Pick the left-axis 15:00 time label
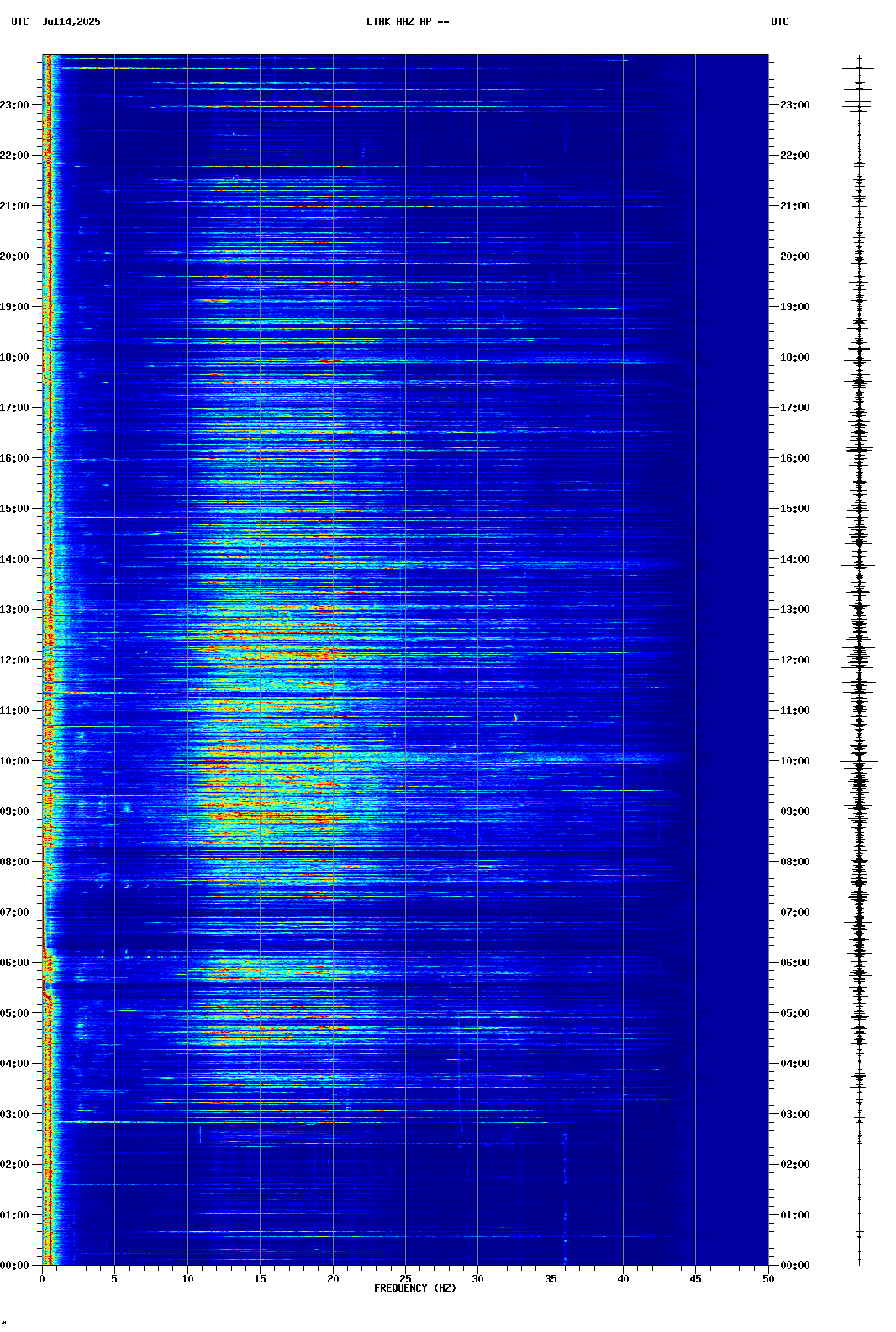The height and width of the screenshot is (1332, 896). [x=14, y=509]
